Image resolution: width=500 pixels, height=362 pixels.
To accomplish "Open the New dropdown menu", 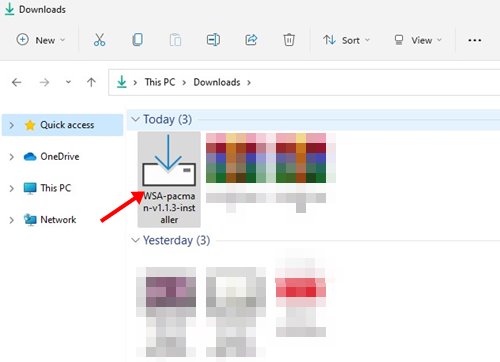I will click(x=41, y=40).
